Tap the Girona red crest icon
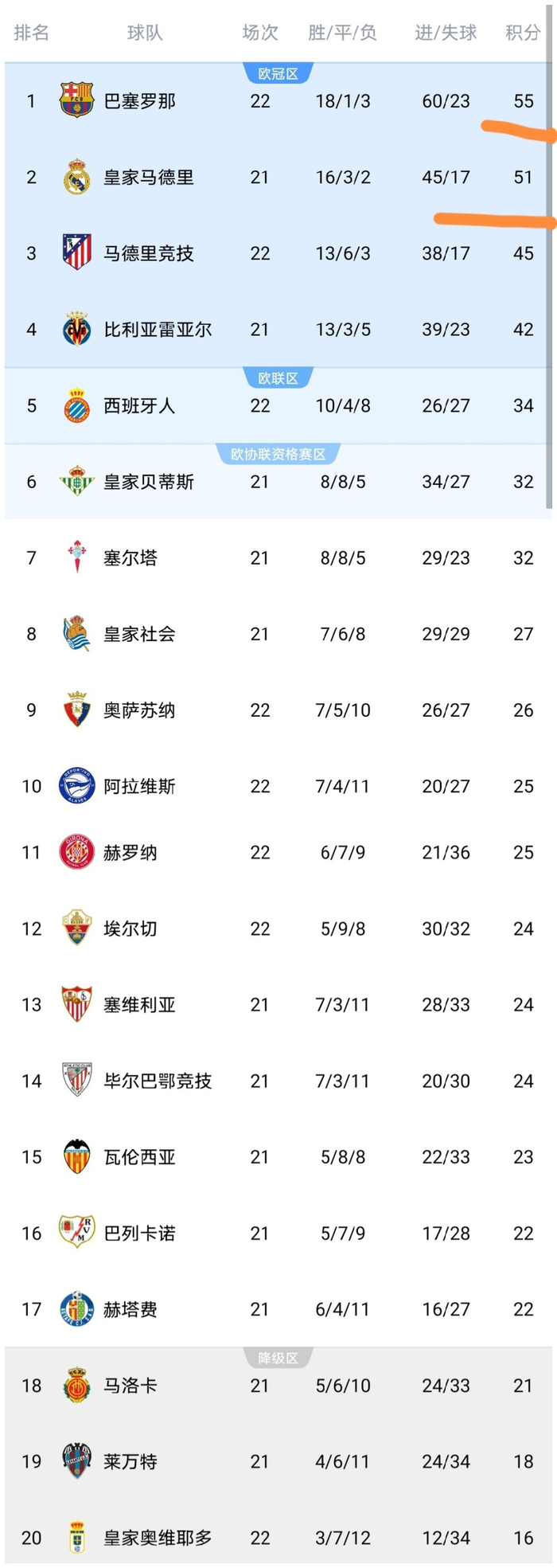The width and height of the screenshot is (557, 1568). coord(77,852)
